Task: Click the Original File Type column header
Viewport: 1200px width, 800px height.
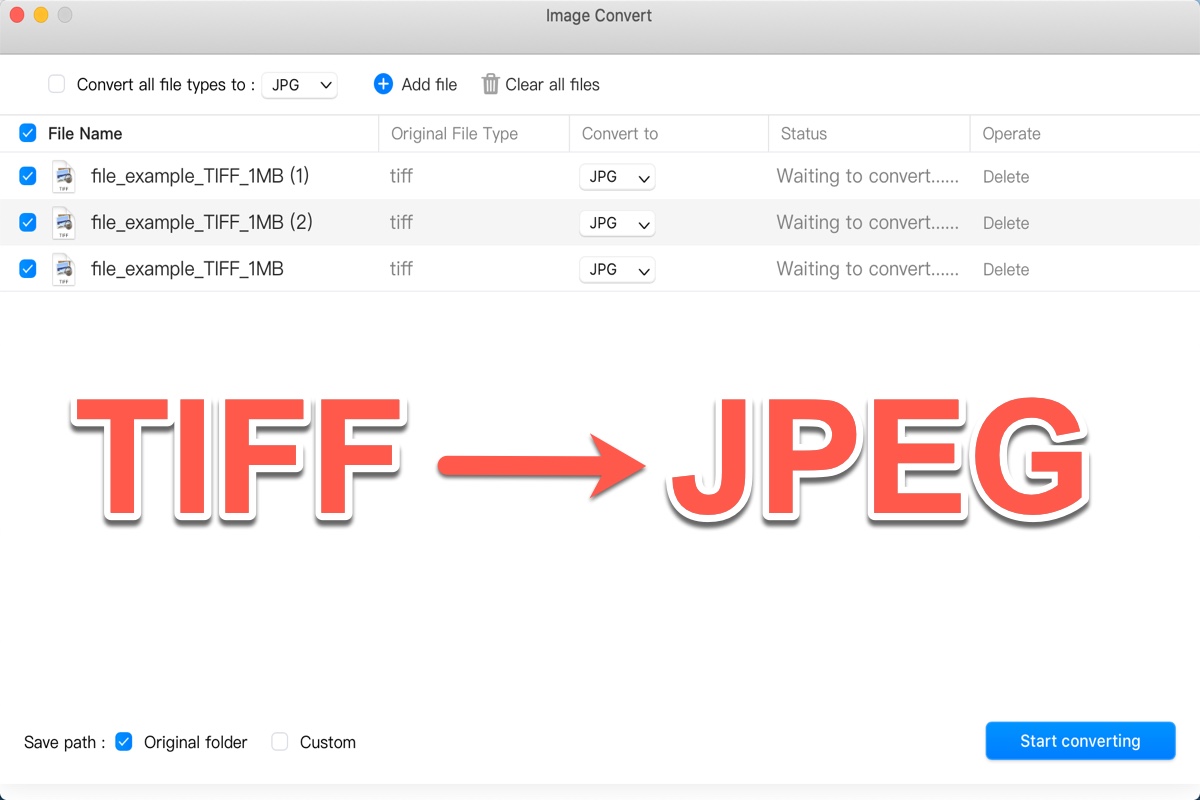Action: pos(454,134)
